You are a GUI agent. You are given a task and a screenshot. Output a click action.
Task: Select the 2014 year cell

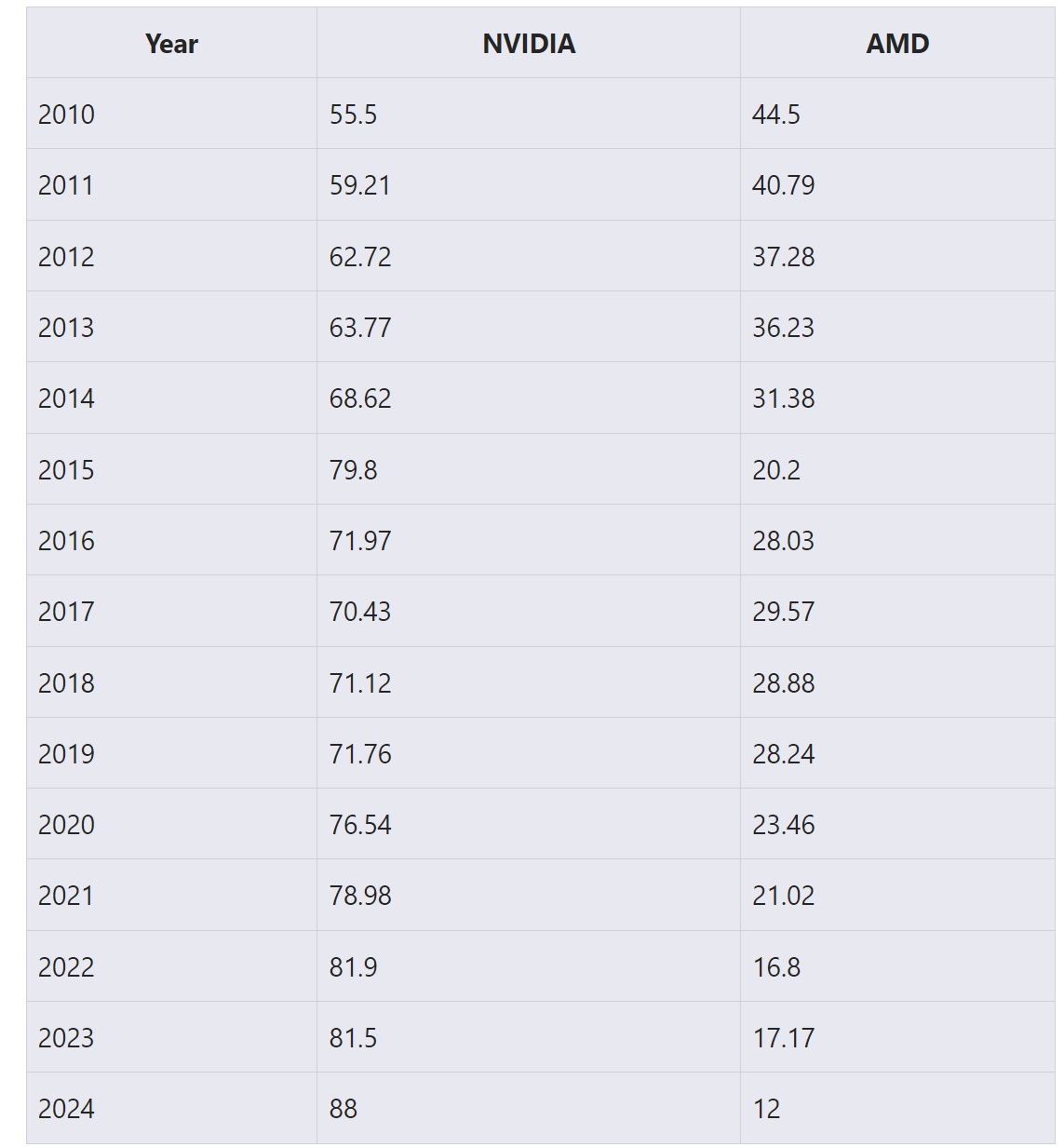tap(66, 398)
